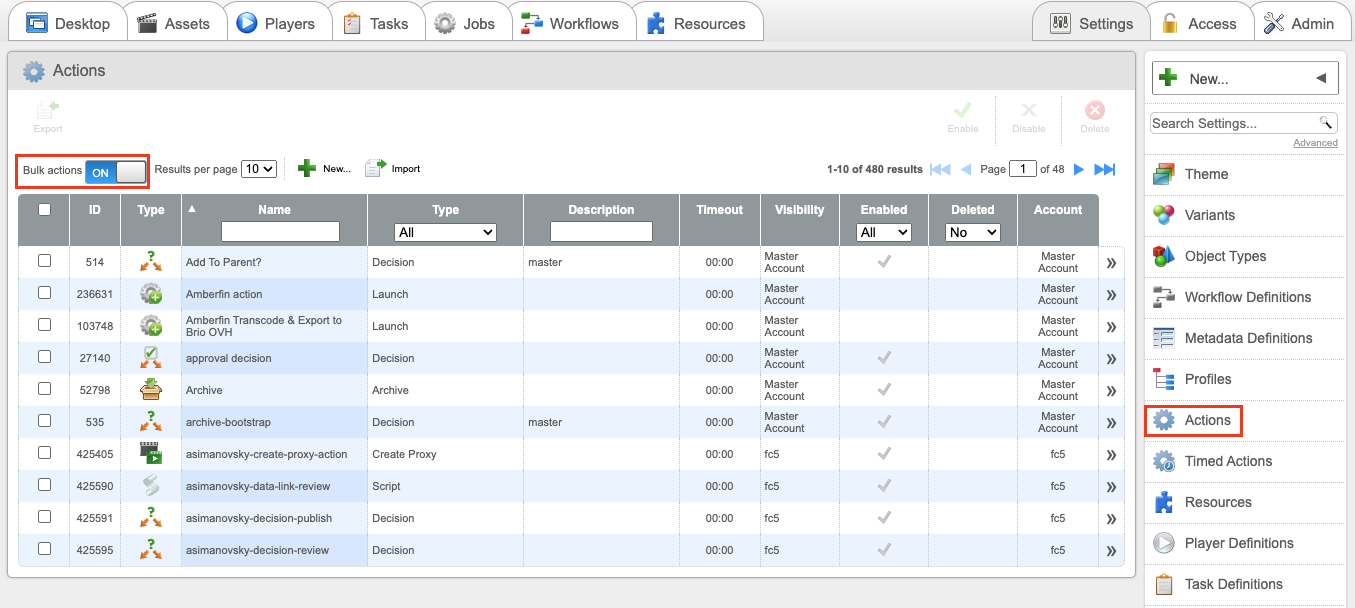Click the Workflow Definitions icon

[x=1163, y=297]
